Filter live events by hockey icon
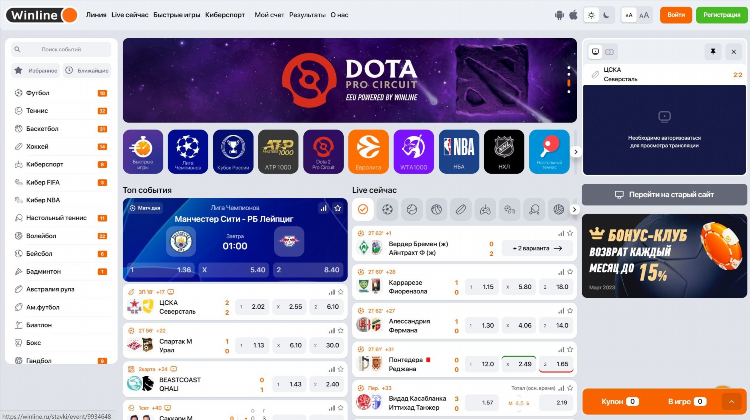 click(x=461, y=210)
